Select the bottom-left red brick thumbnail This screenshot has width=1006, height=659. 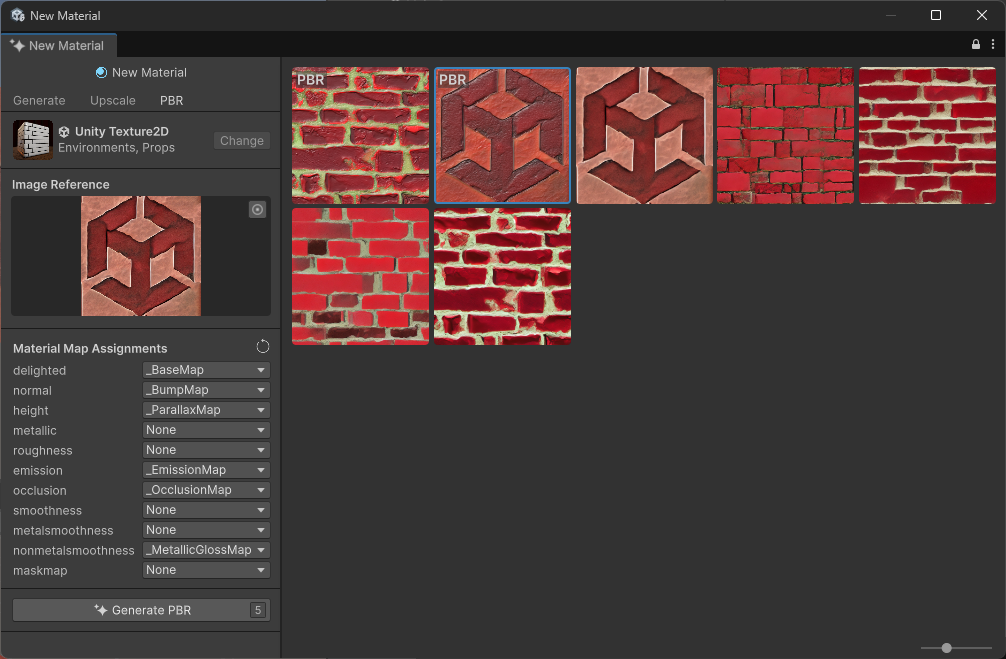pos(361,277)
